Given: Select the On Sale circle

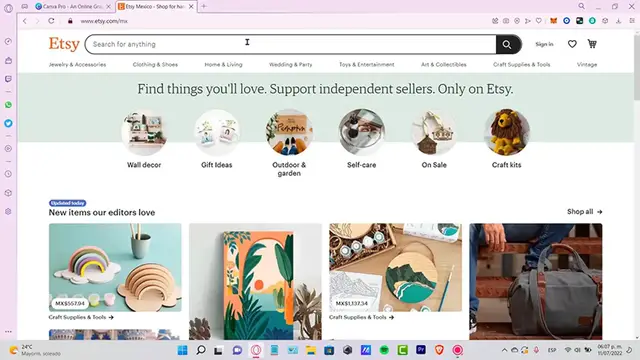Looking at the screenshot, I should click(434, 132).
